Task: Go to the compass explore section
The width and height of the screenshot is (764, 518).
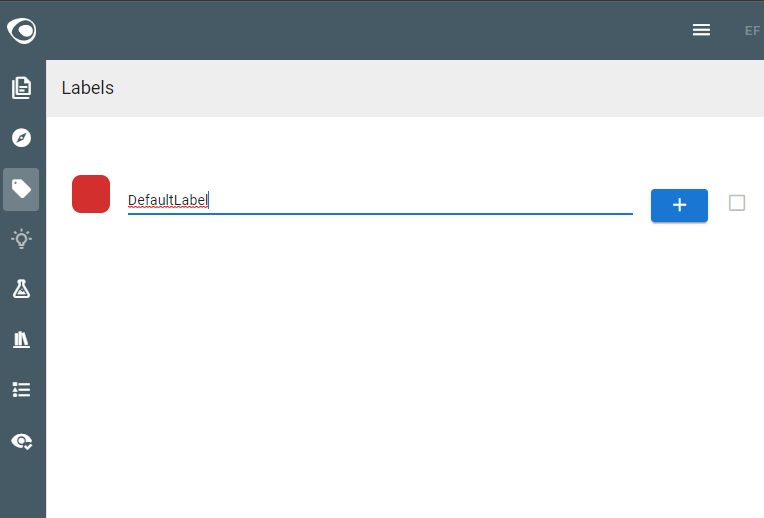Action: pos(21,138)
